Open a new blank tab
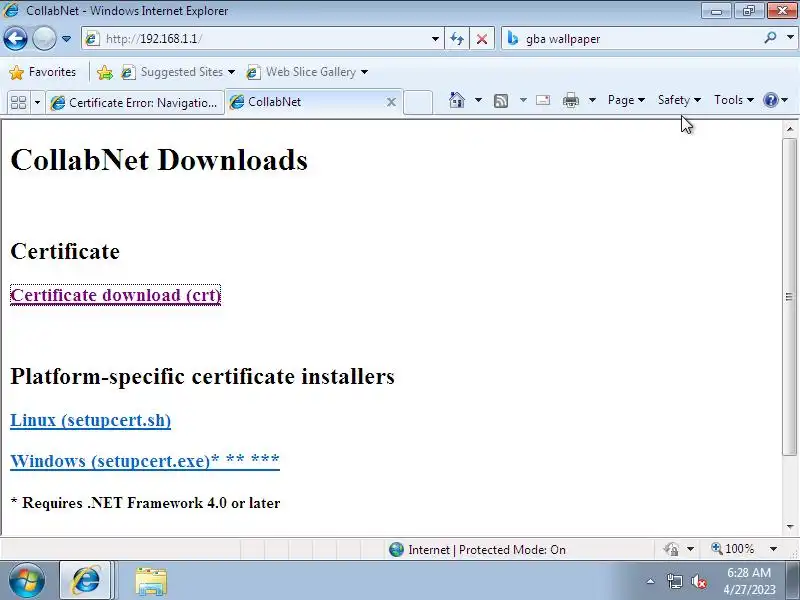 point(418,102)
